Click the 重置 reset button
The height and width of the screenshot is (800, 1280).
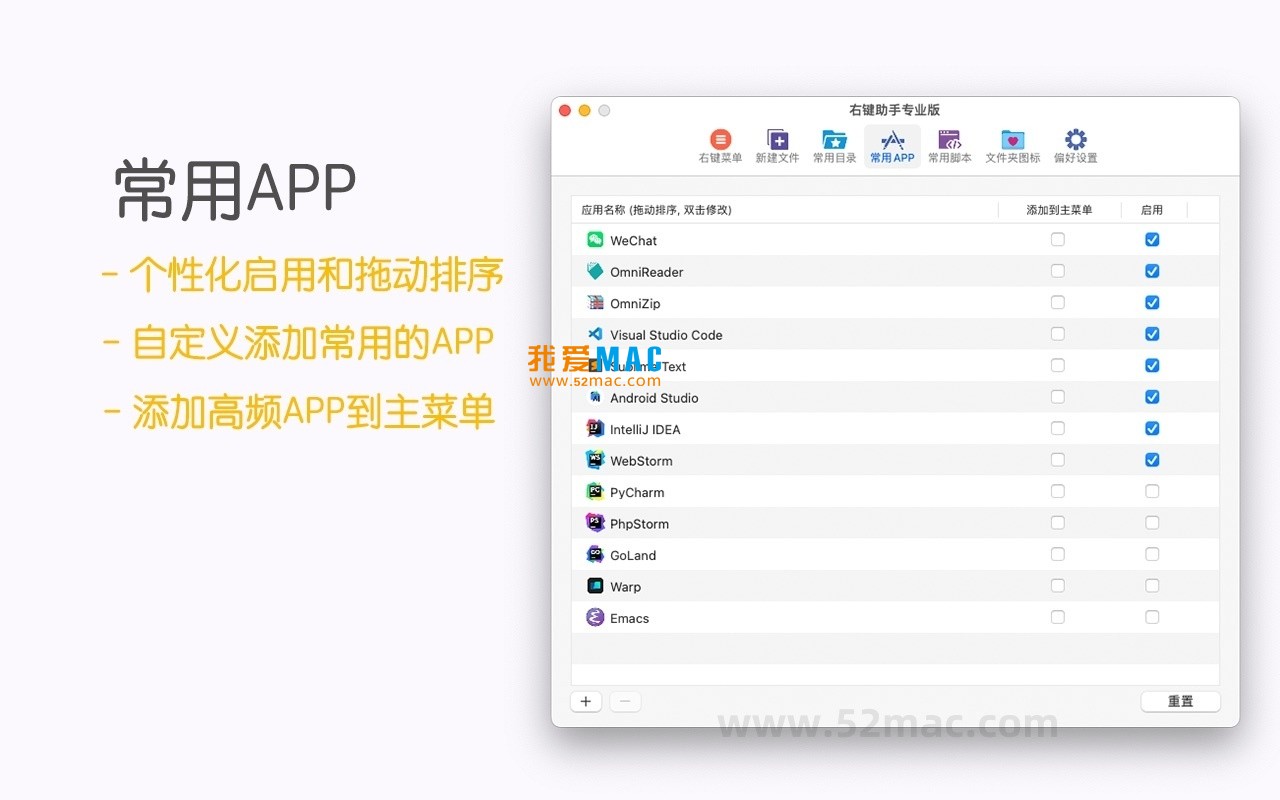[1180, 701]
